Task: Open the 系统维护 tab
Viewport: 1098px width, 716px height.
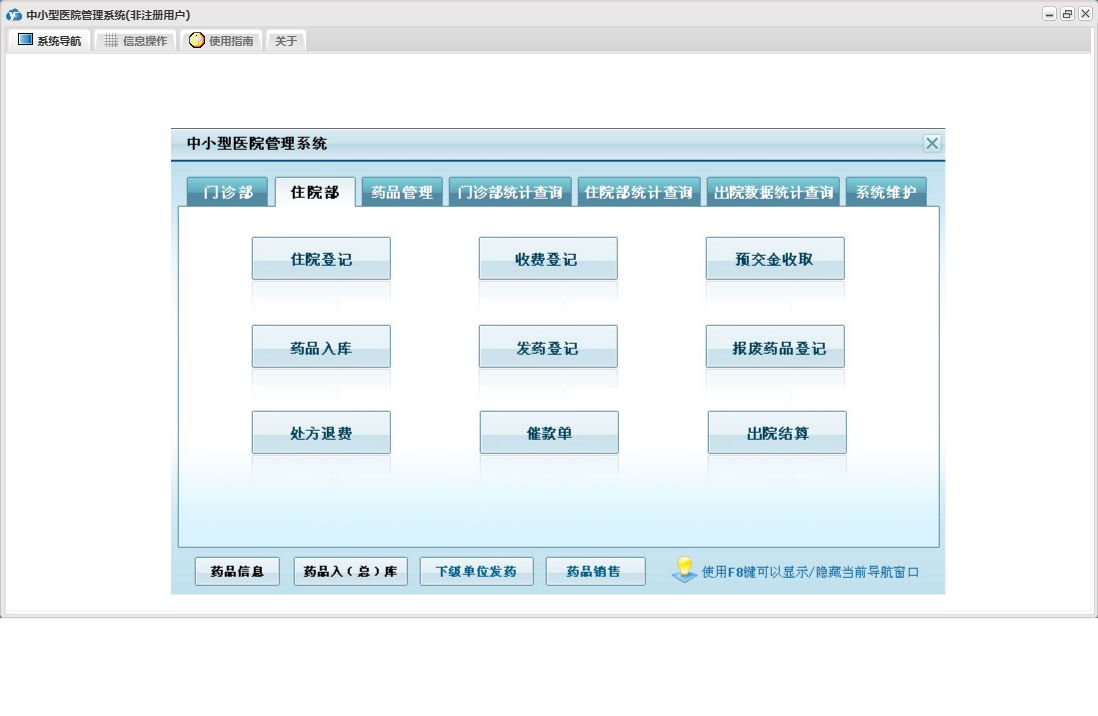Action: pyautogui.click(x=885, y=192)
